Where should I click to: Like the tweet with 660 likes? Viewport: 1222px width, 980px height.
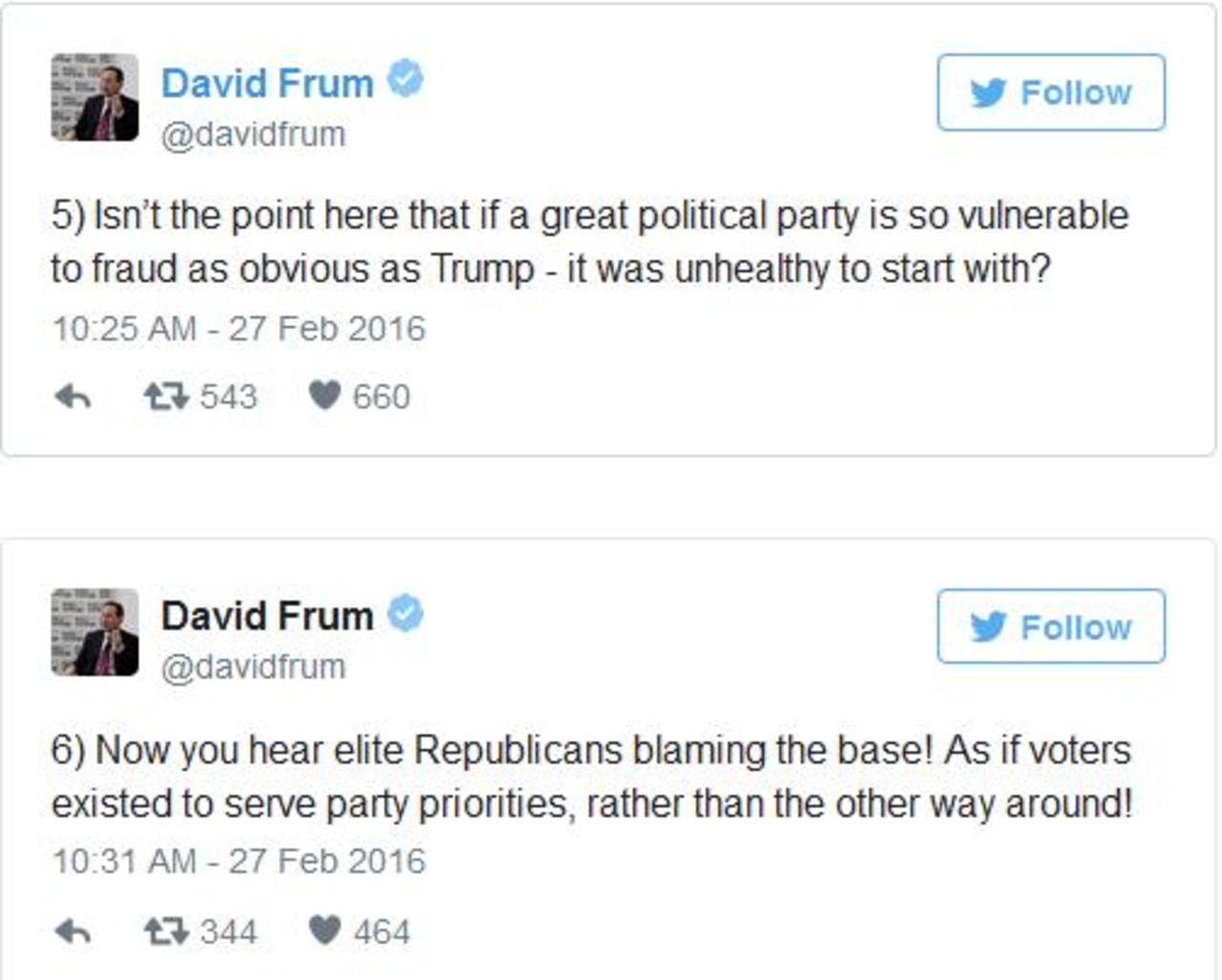click(325, 395)
